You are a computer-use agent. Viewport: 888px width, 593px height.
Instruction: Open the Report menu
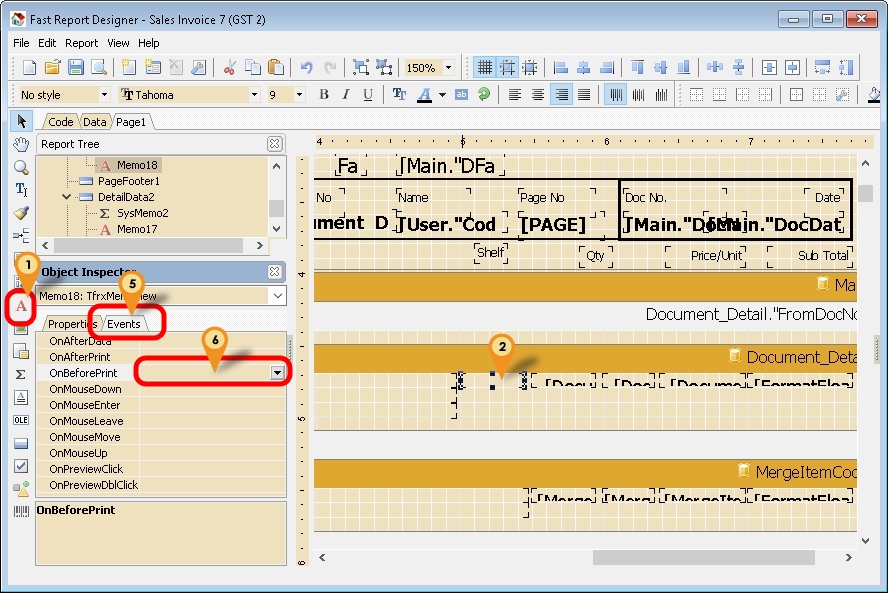click(x=81, y=43)
